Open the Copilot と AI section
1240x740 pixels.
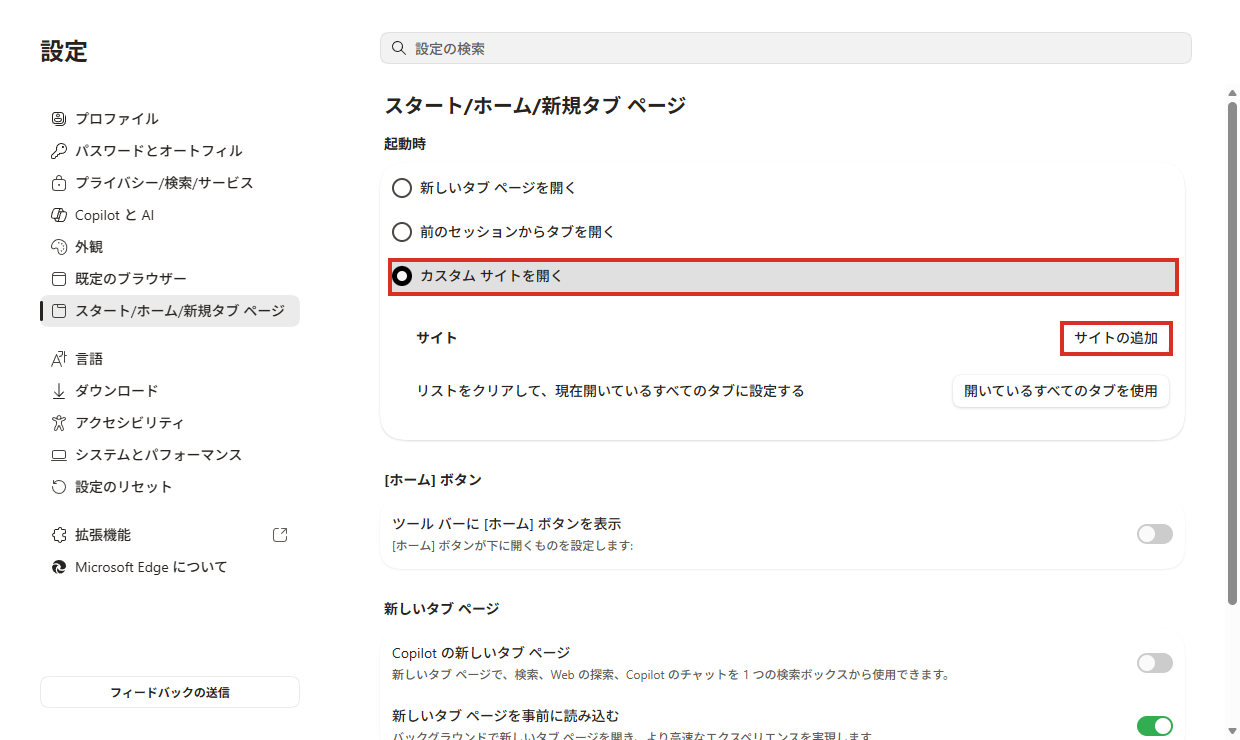click(x=170, y=215)
